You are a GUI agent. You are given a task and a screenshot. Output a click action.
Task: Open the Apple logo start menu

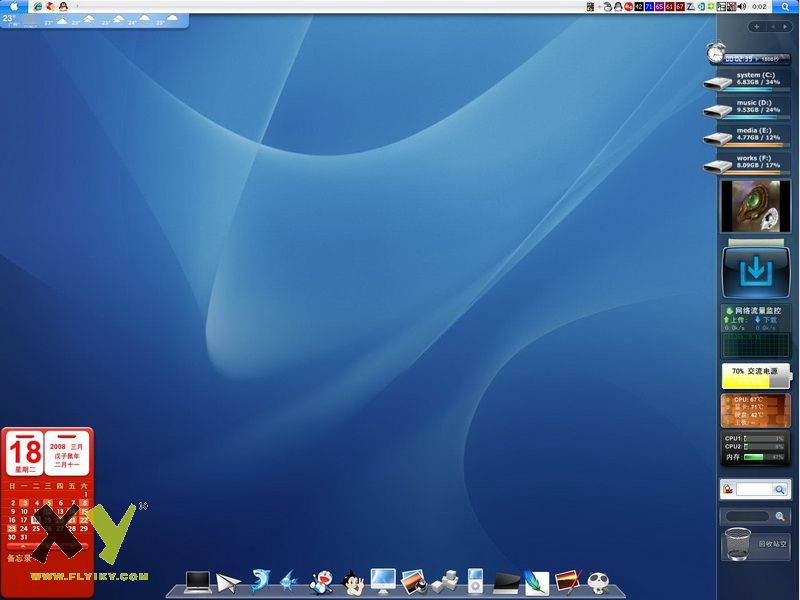13,6
